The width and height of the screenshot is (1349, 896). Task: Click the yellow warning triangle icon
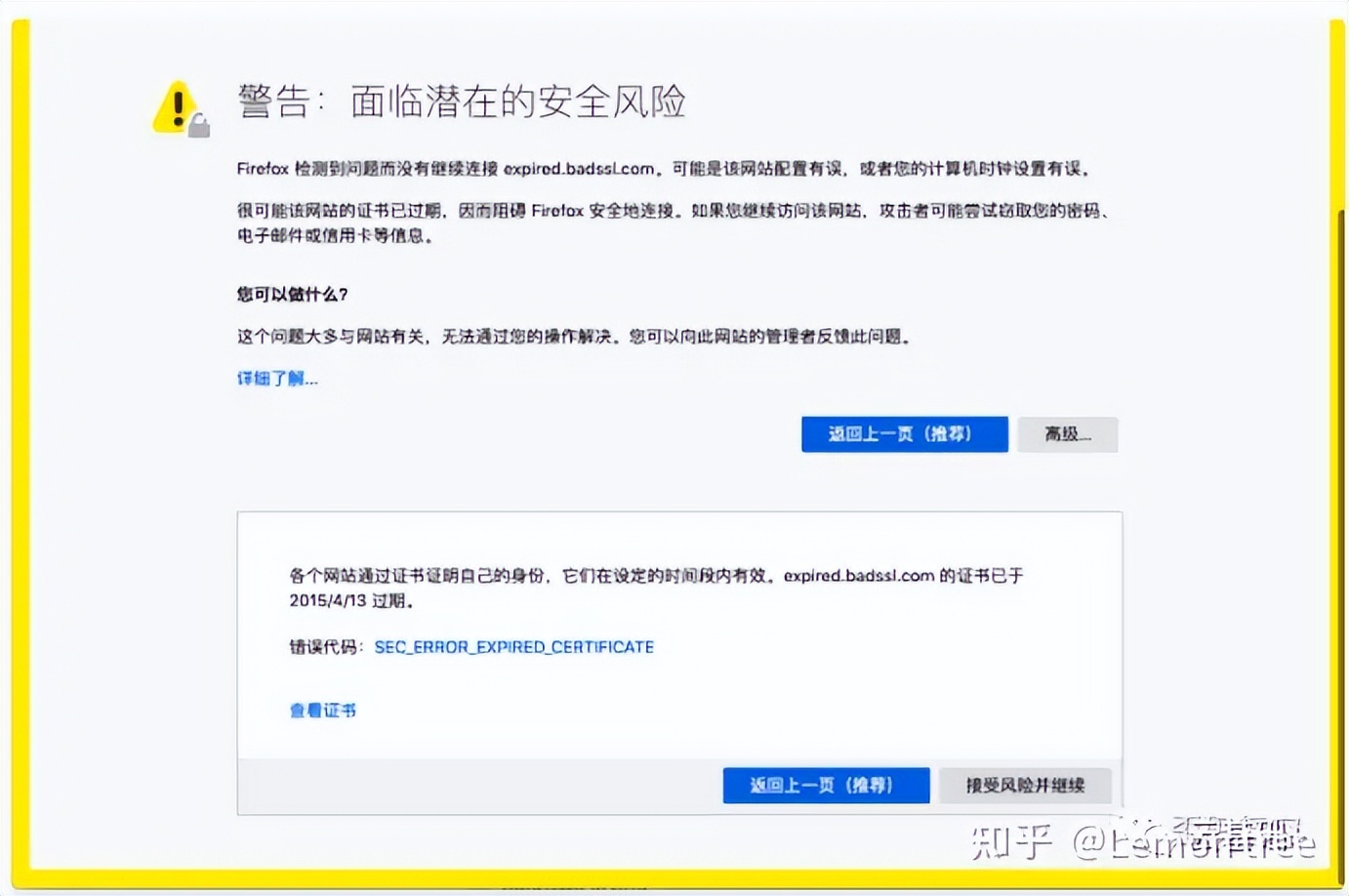click(x=174, y=105)
